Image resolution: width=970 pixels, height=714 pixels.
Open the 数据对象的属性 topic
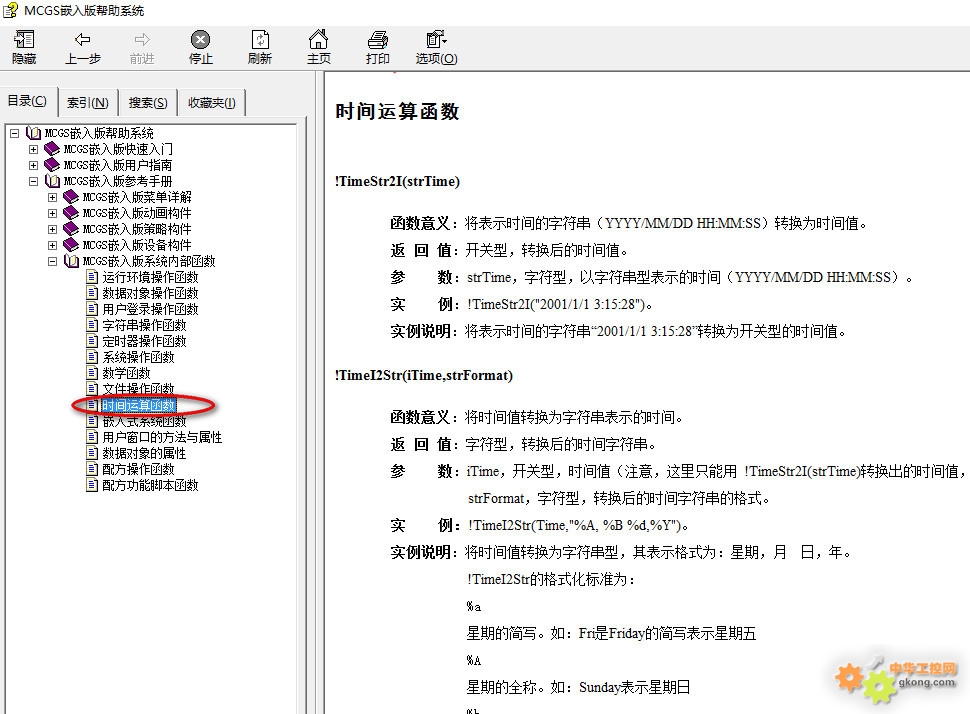[x=144, y=454]
